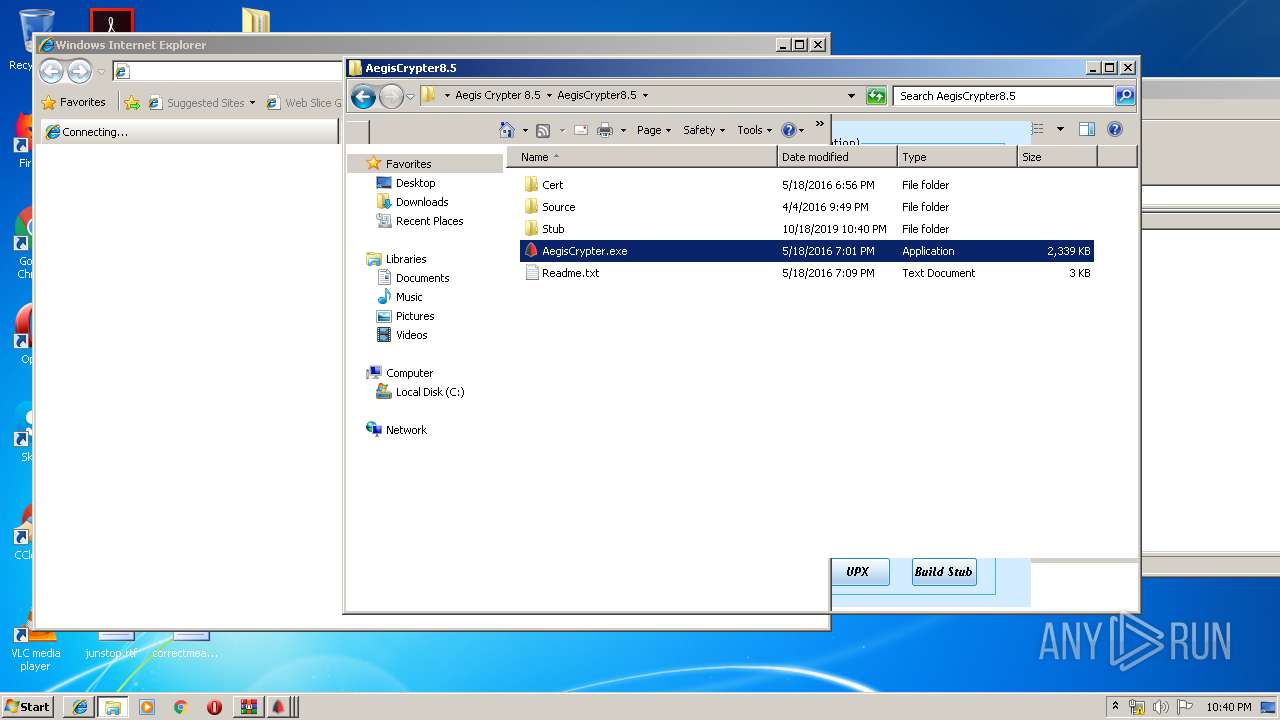The width and height of the screenshot is (1280, 720).
Task: Sort by the Size column header
Action: (1057, 157)
